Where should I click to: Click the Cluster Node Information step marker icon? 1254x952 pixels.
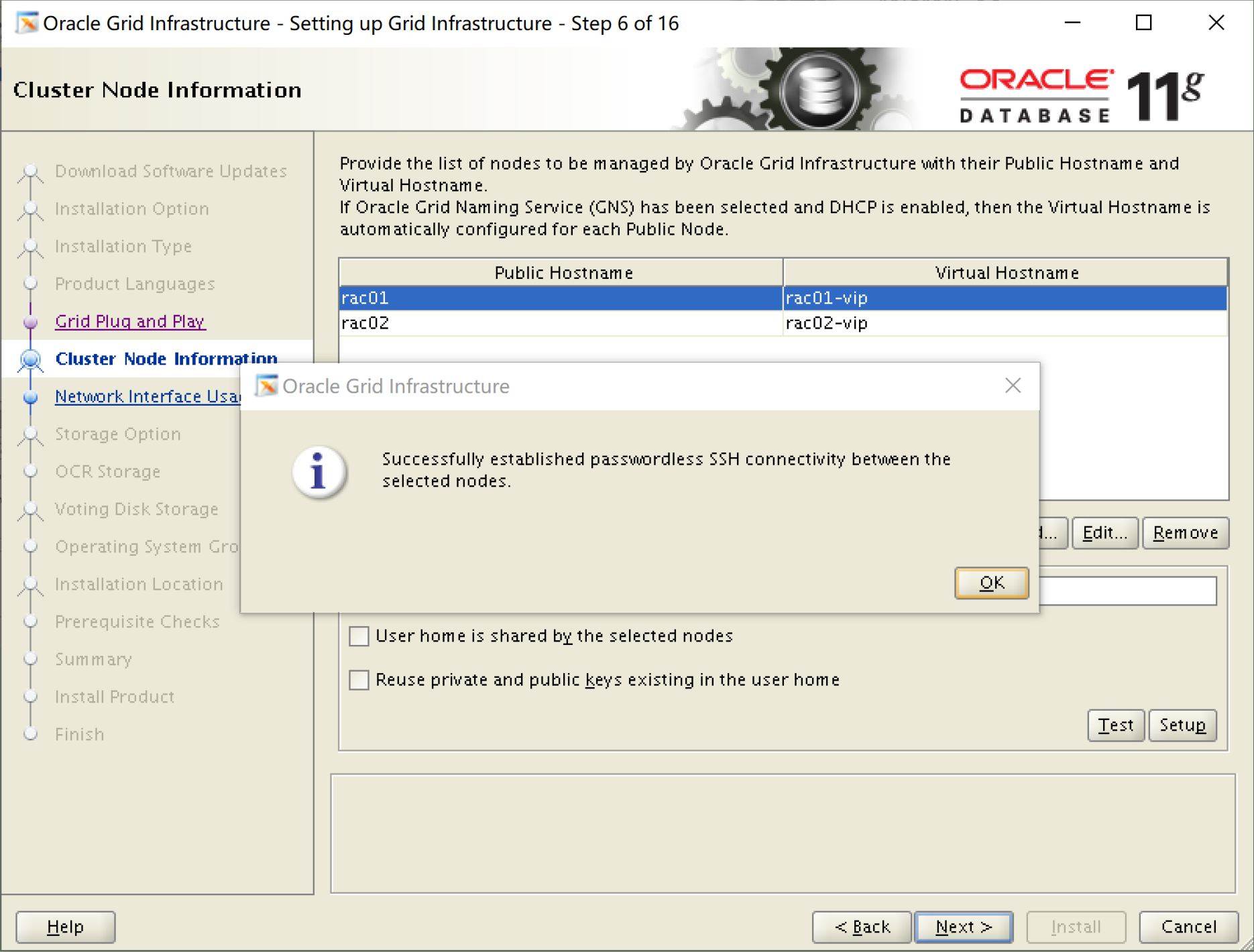coord(30,359)
